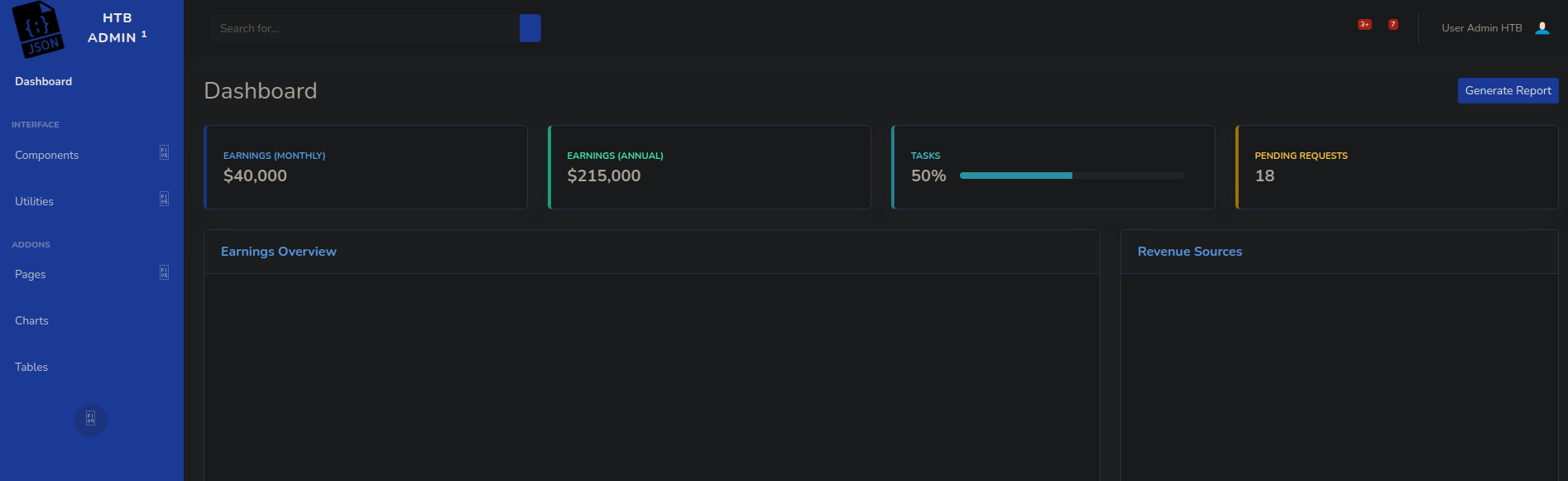This screenshot has width=1568, height=481.
Task: Select the Earnings (Monthly) card
Action: 366,166
